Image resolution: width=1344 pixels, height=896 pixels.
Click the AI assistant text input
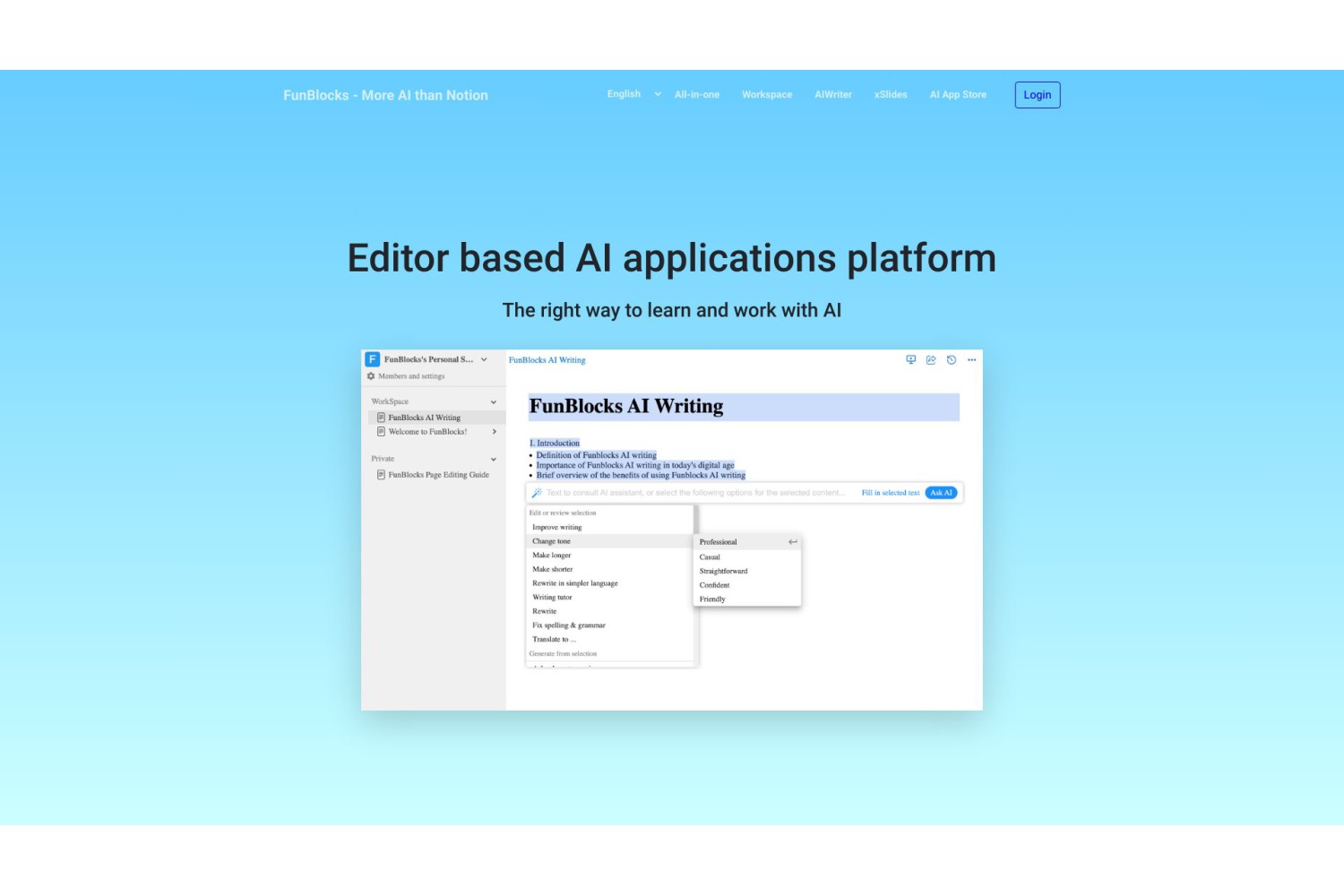click(695, 493)
